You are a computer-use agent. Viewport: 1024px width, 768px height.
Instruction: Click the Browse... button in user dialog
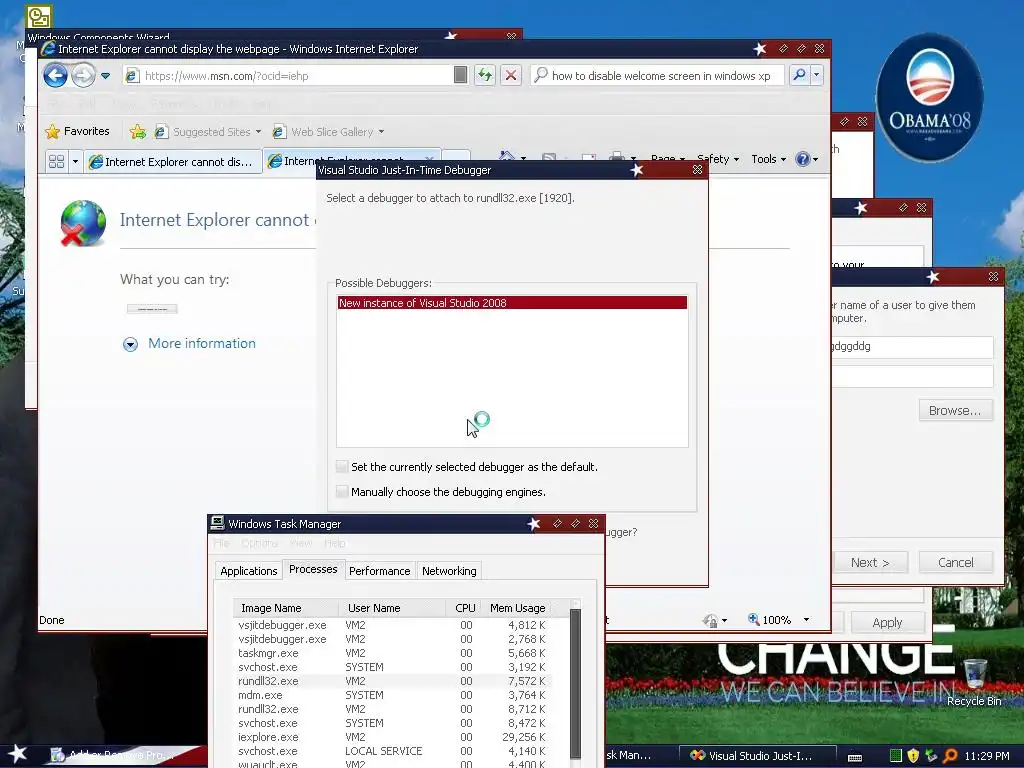(x=955, y=410)
